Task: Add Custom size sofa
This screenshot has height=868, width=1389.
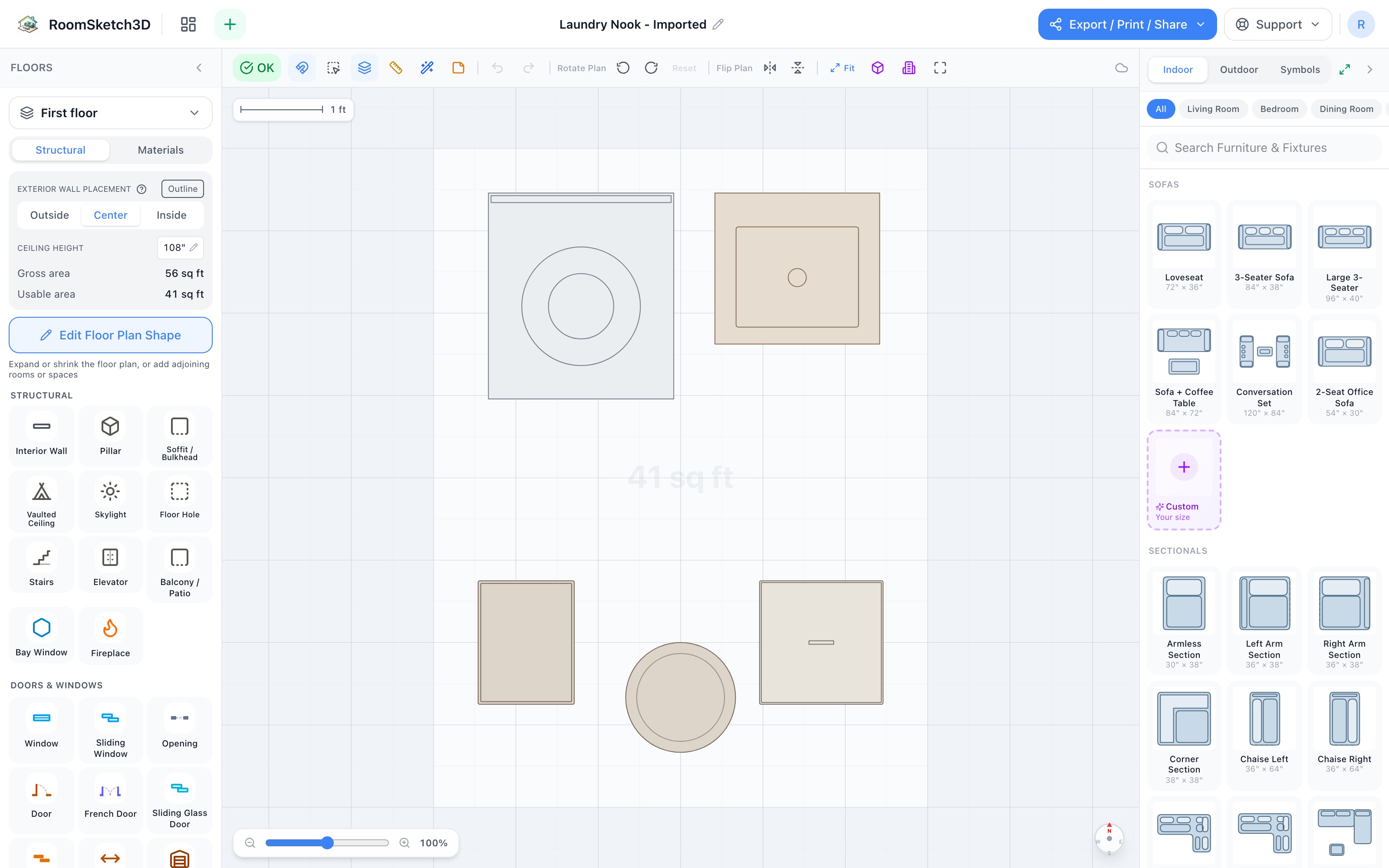Action: pos(1184,480)
